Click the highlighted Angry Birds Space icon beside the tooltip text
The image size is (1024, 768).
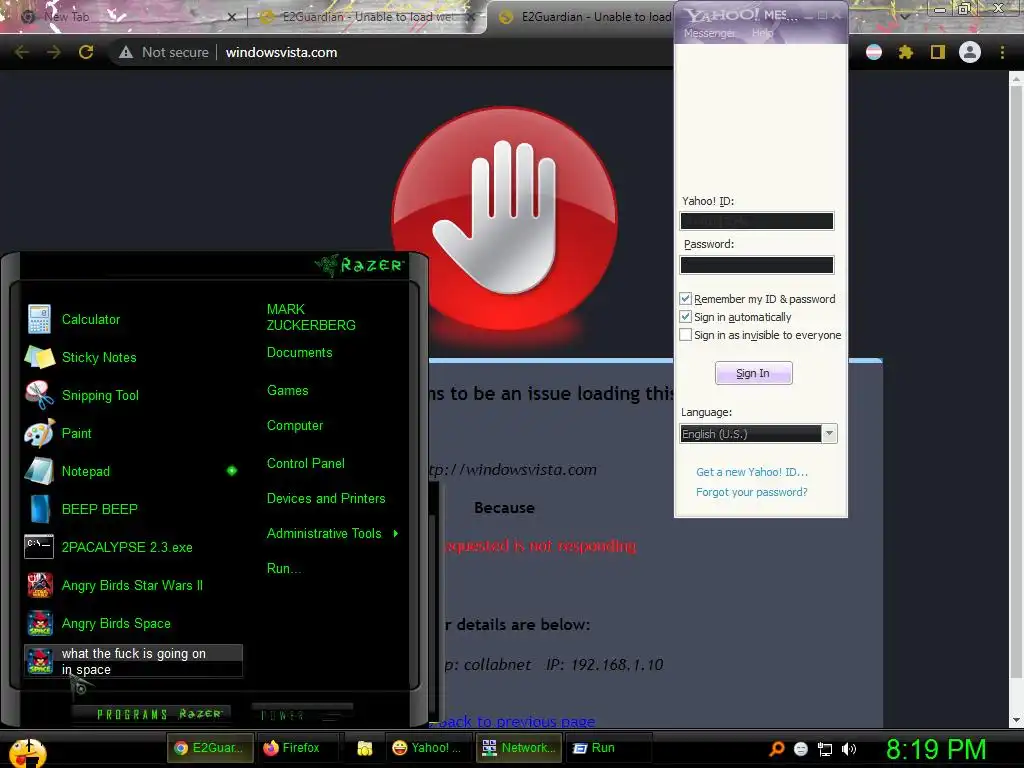pos(39,661)
